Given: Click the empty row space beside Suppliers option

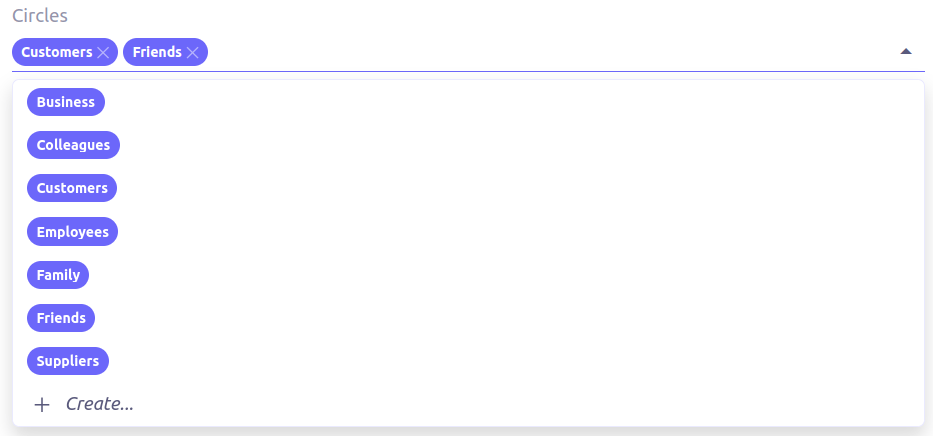Looking at the screenshot, I should tap(500, 361).
